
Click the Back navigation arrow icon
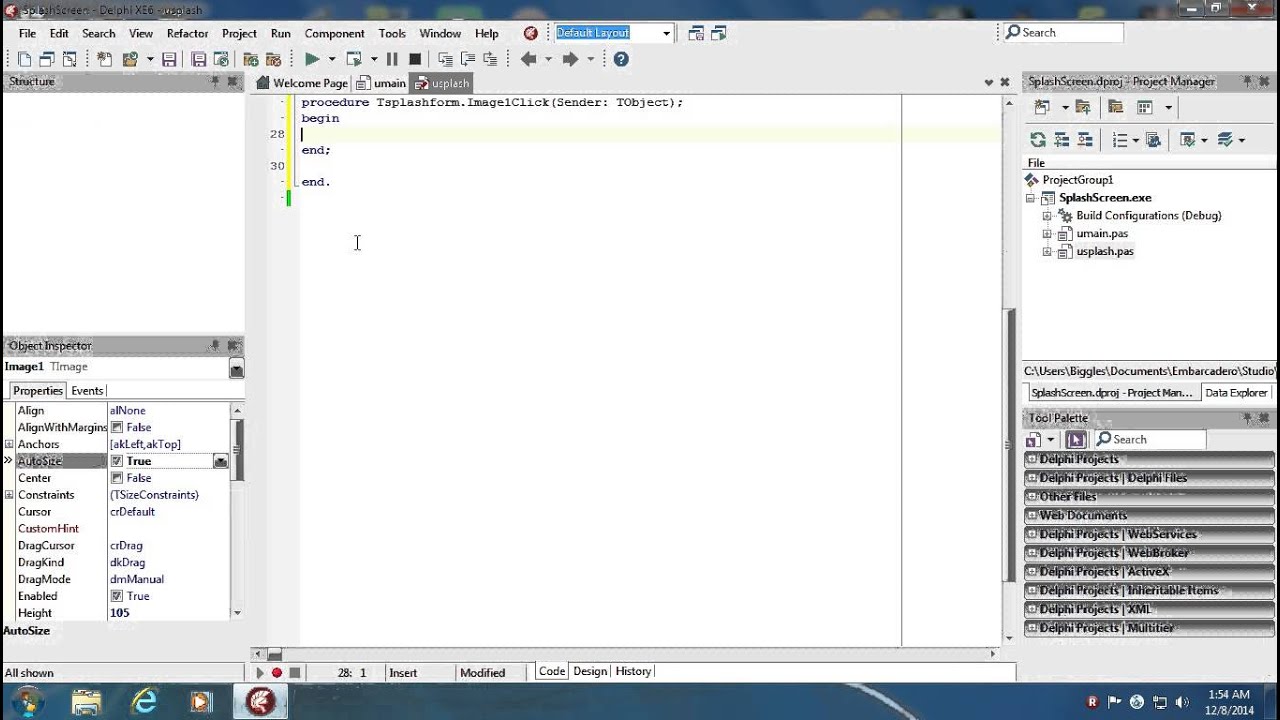(x=529, y=59)
